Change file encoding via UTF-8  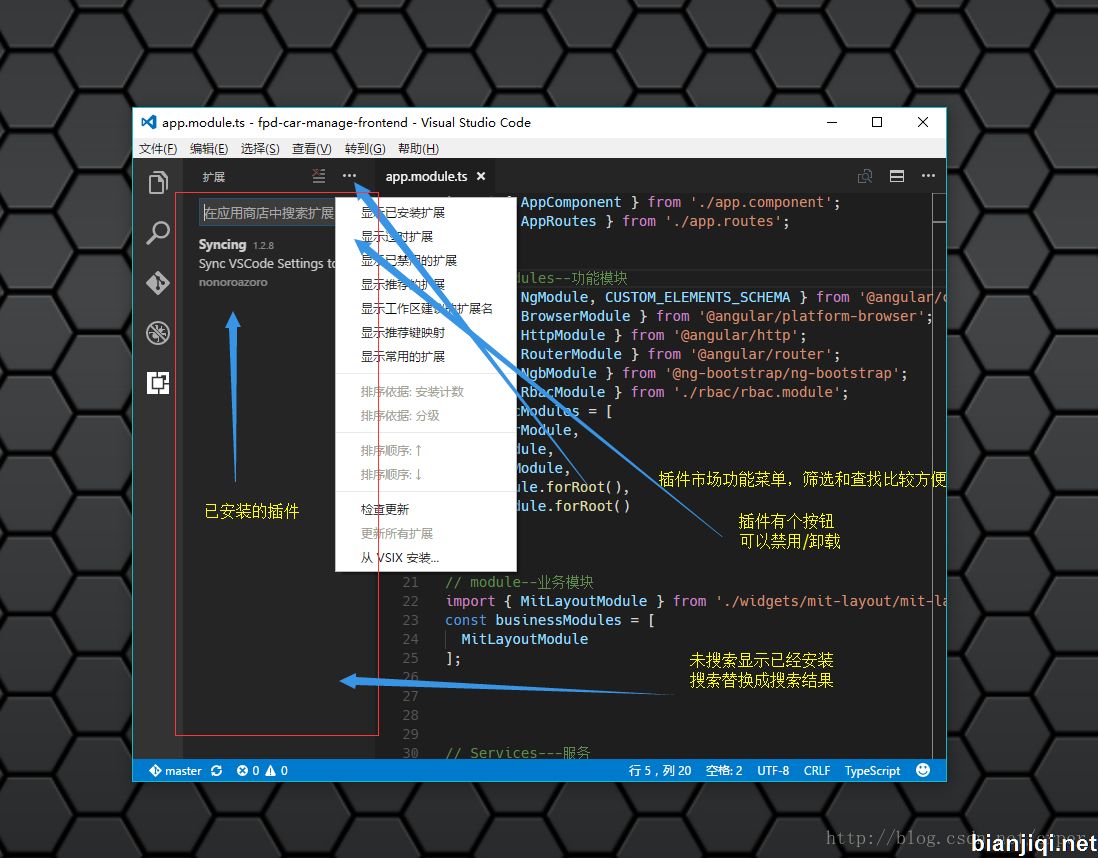[x=773, y=770]
